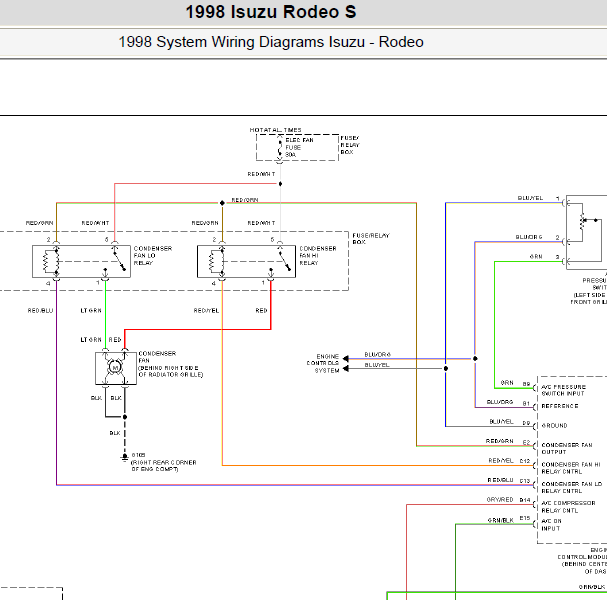607x600 pixels.
Task: Click the 1998 Isuzu Rodeo S title
Action: tap(271, 12)
